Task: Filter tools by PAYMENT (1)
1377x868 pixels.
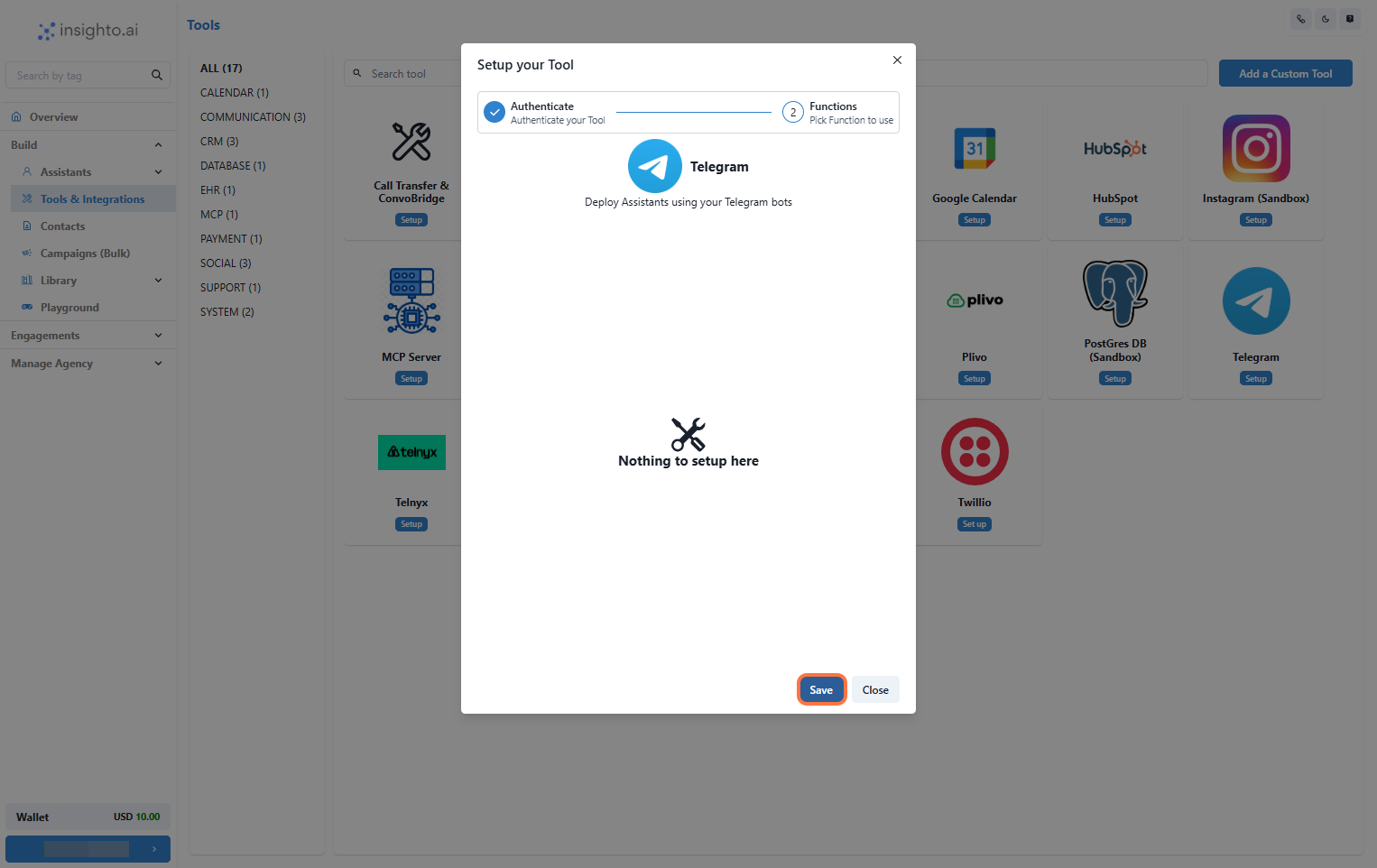Action: (231, 238)
